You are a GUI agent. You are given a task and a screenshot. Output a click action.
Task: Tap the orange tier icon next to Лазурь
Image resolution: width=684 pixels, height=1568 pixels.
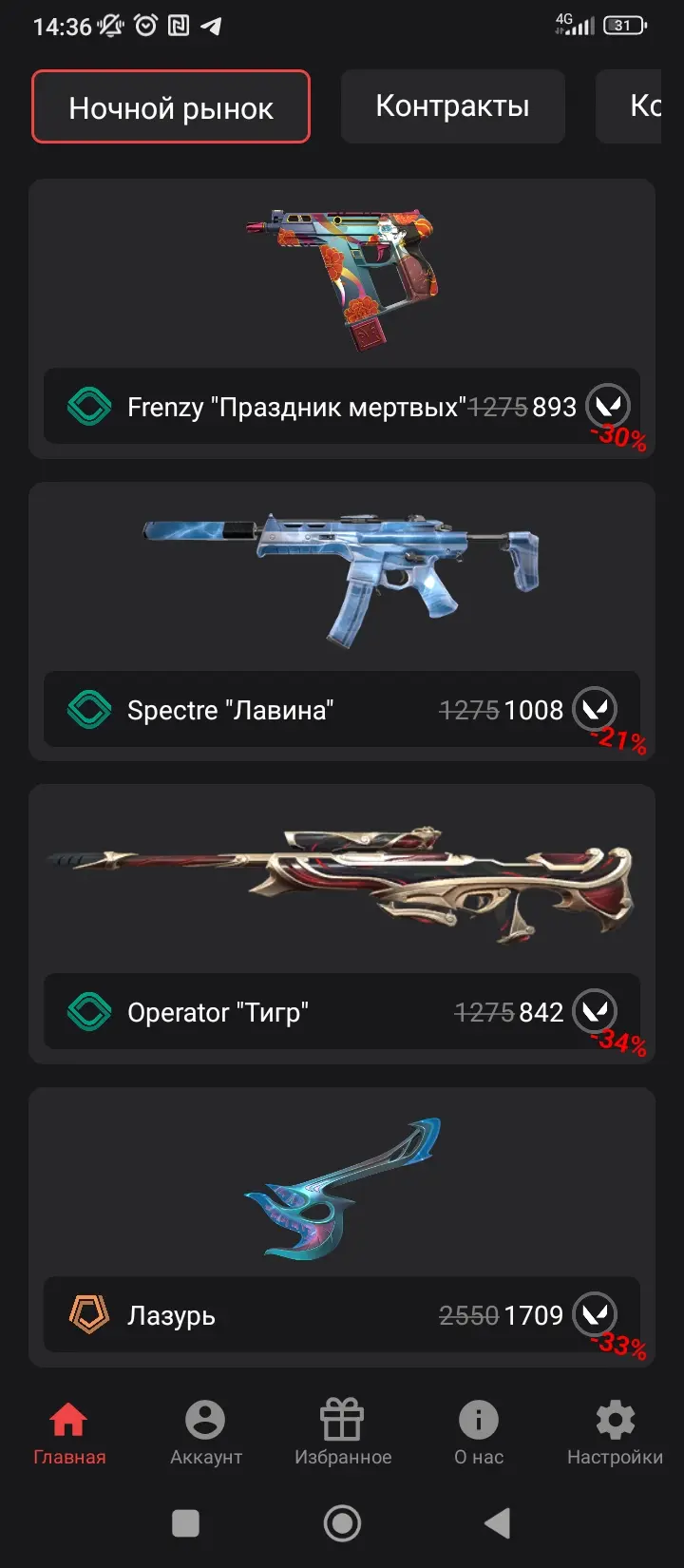[x=89, y=1315]
